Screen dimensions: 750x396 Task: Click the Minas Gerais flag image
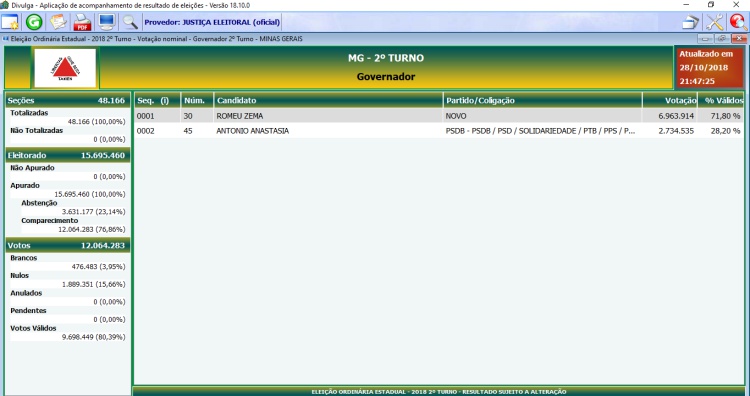pos(65,67)
